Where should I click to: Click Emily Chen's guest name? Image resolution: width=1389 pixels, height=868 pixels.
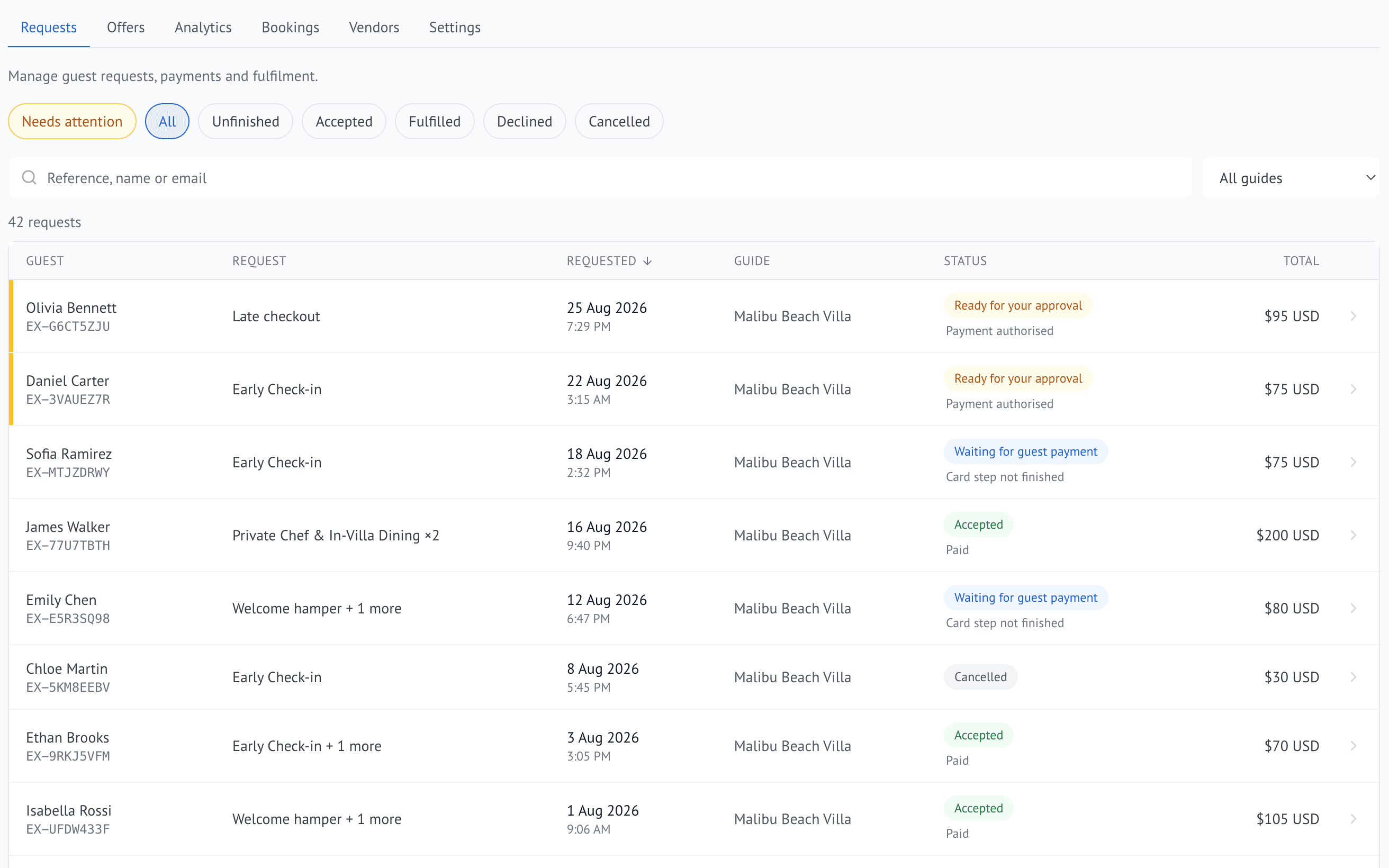pos(61,600)
